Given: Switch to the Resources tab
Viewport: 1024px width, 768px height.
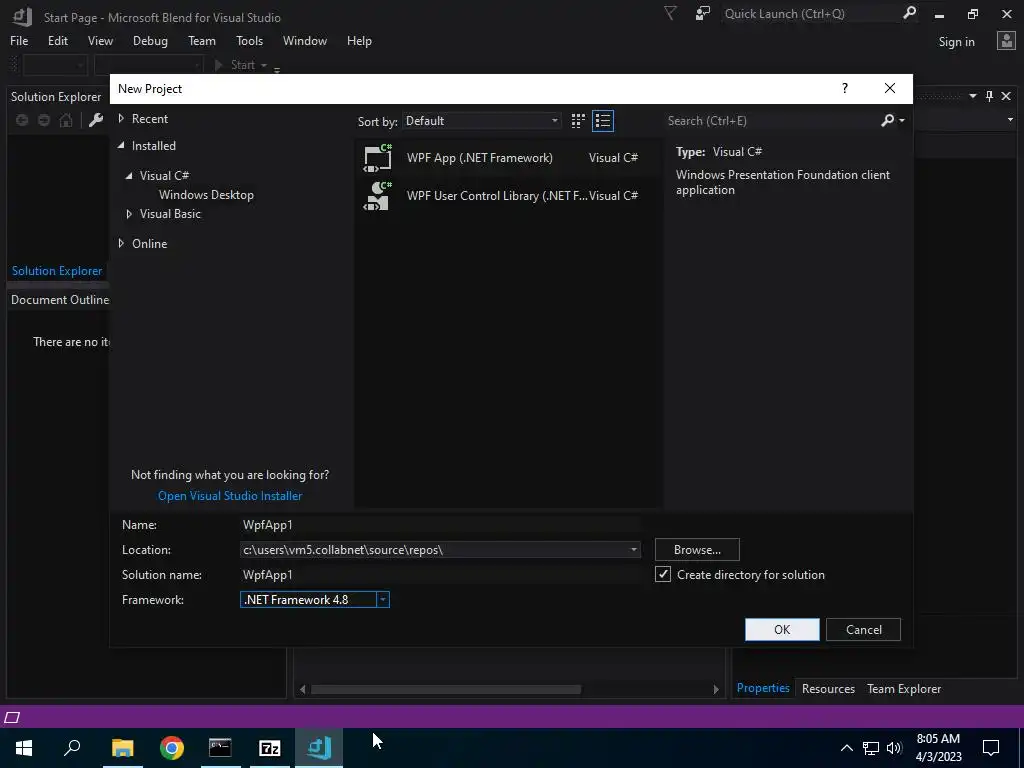Looking at the screenshot, I should point(828,688).
